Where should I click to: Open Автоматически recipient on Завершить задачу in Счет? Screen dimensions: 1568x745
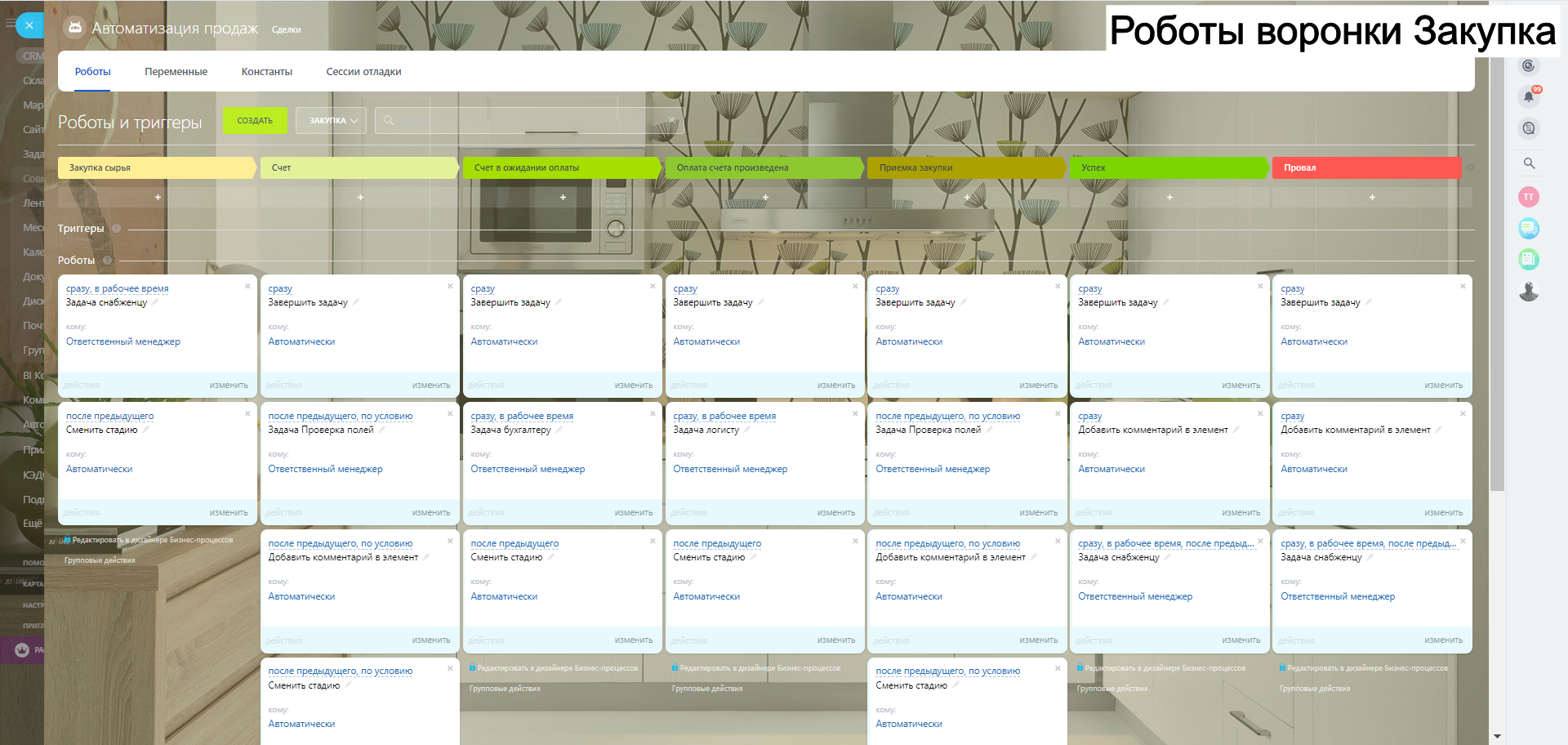click(301, 342)
